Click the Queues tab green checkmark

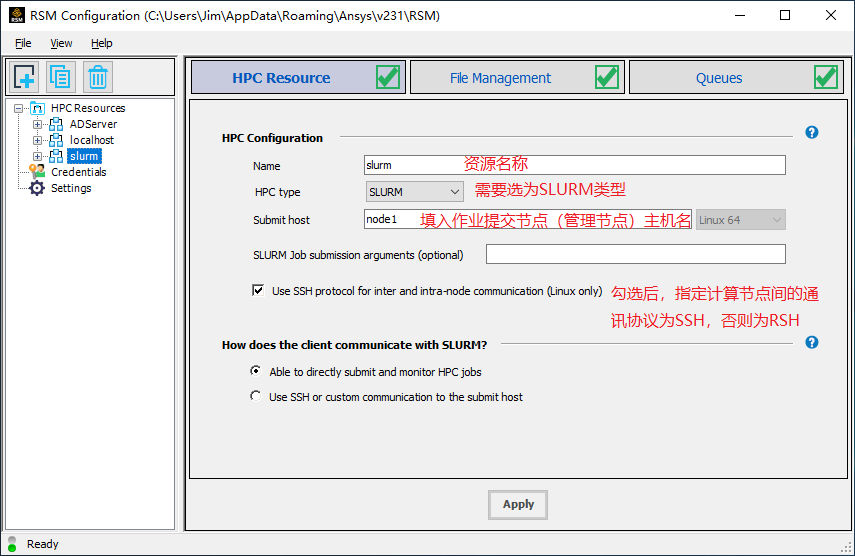click(x=826, y=77)
